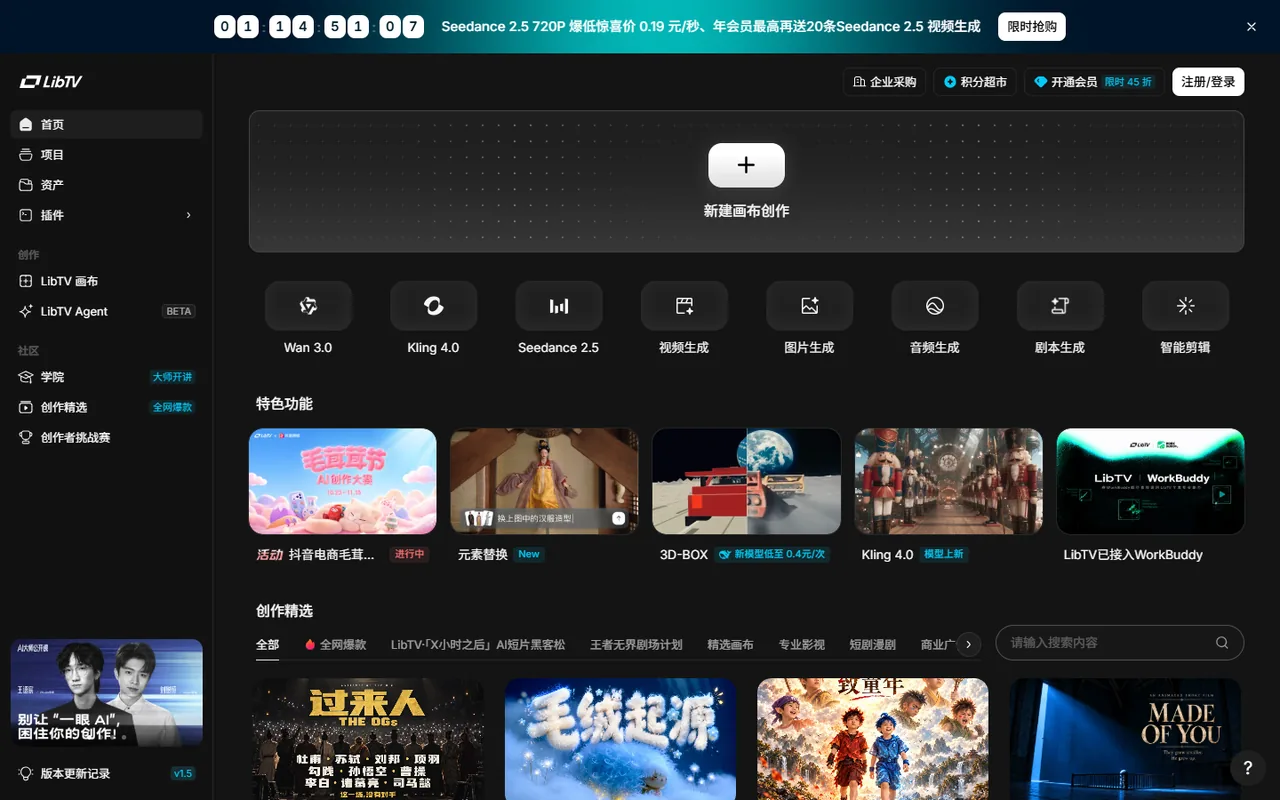Open the 过来人 THE OGs video card

[368, 739]
